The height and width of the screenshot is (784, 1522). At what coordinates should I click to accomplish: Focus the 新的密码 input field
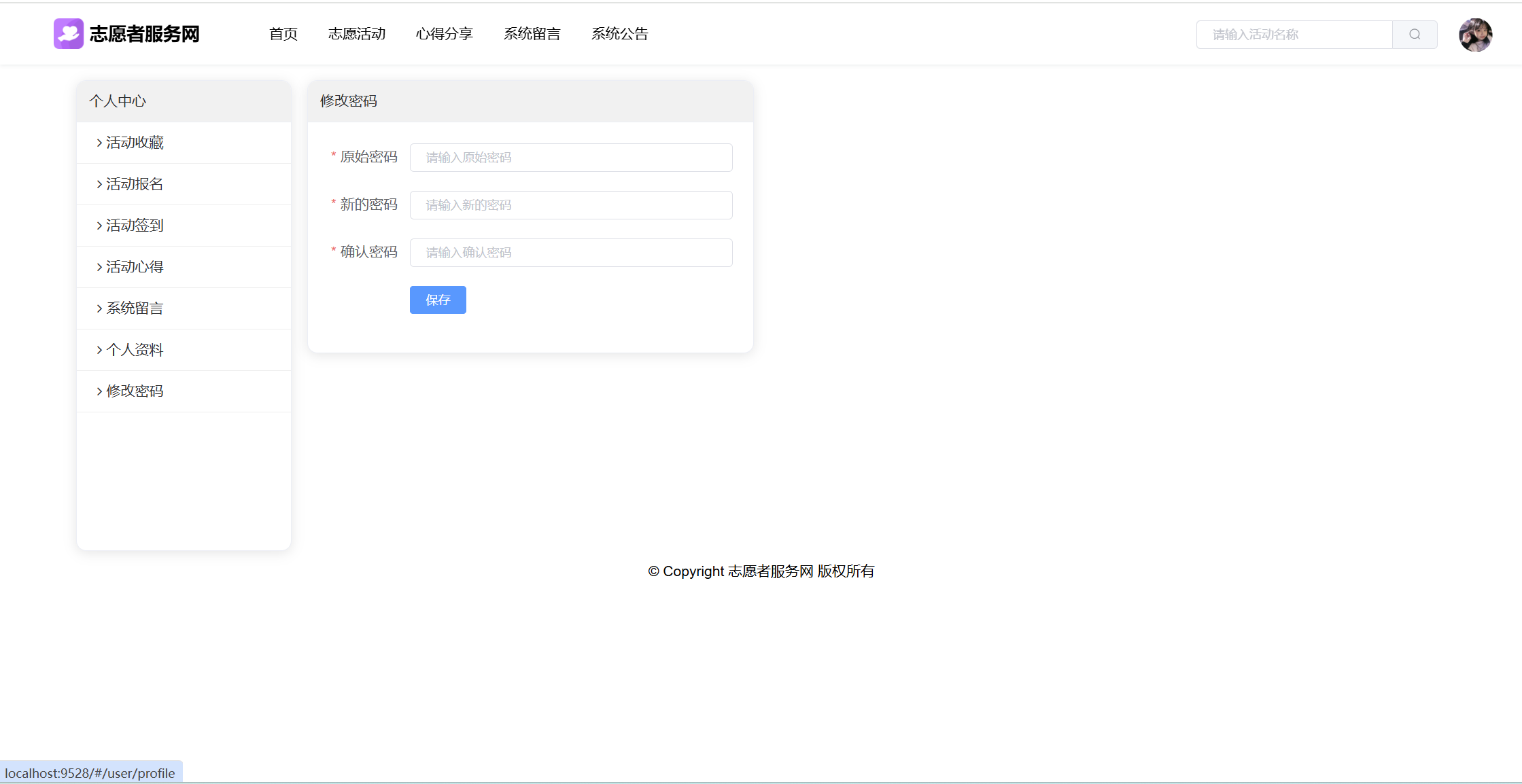pos(570,205)
